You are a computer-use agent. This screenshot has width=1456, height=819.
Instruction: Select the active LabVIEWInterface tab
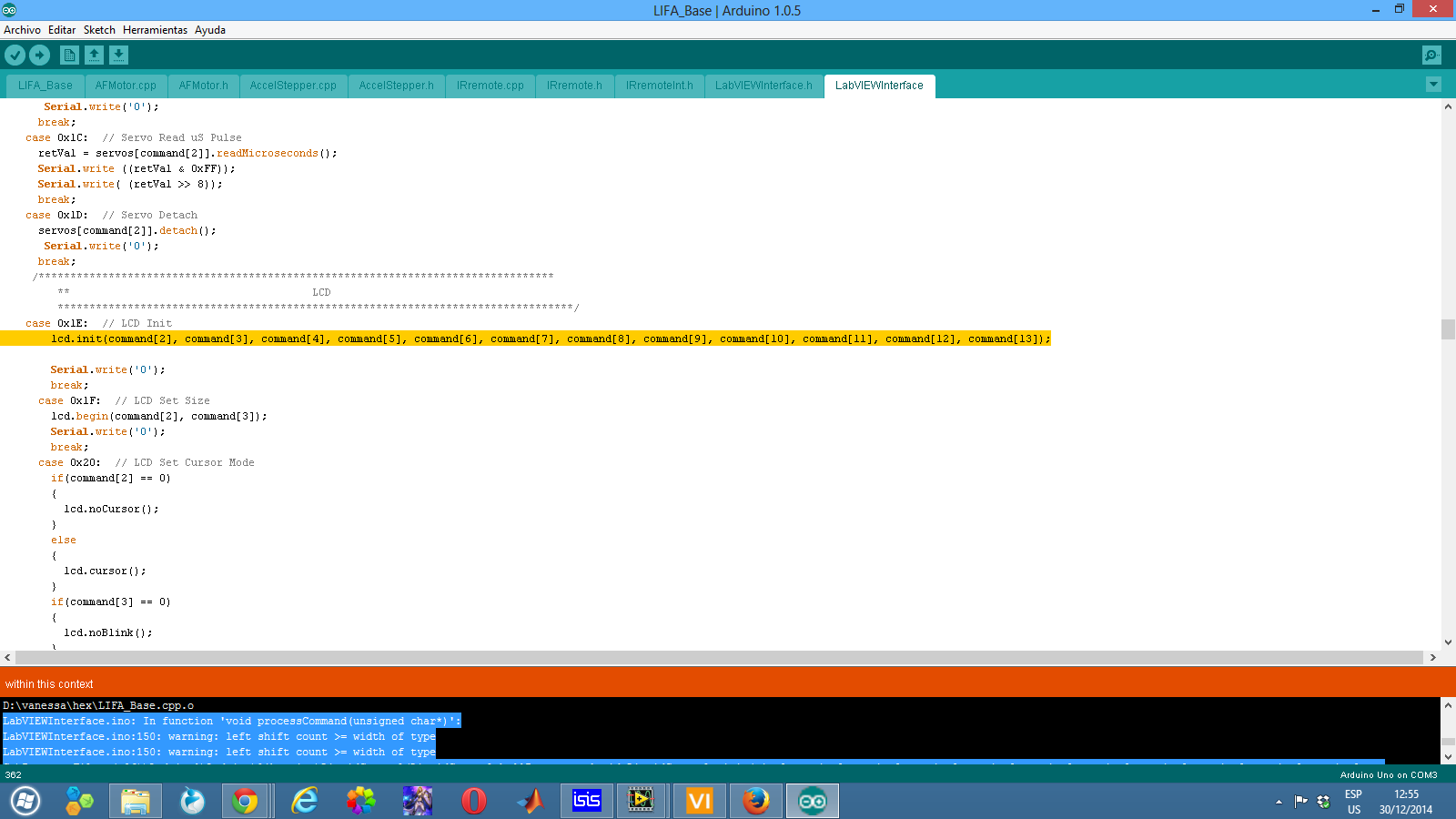coord(879,86)
